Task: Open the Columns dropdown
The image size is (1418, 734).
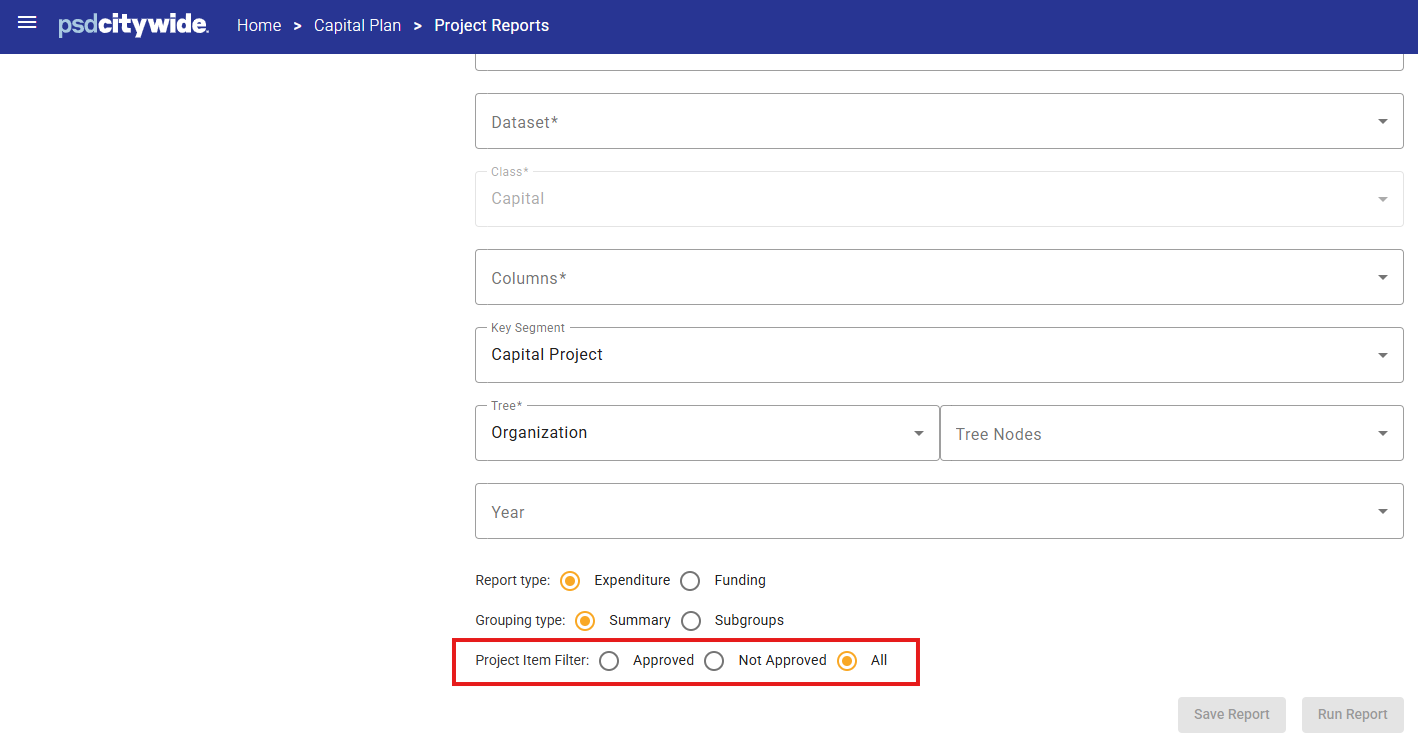Action: (939, 277)
